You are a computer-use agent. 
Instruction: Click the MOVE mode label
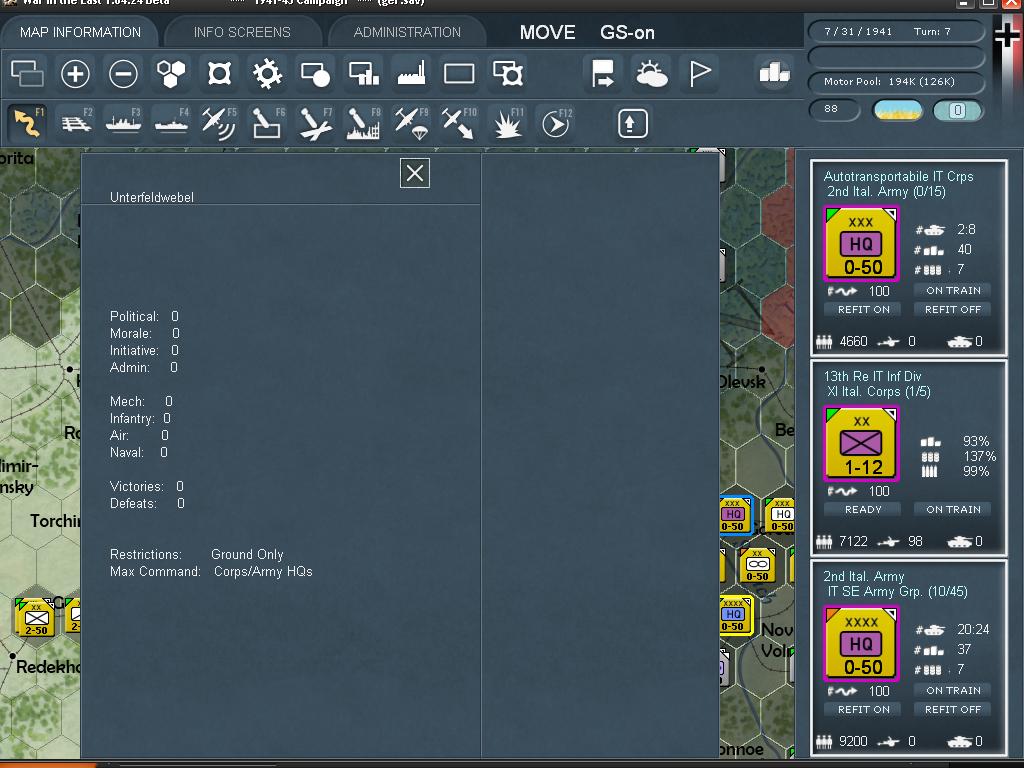tap(547, 33)
